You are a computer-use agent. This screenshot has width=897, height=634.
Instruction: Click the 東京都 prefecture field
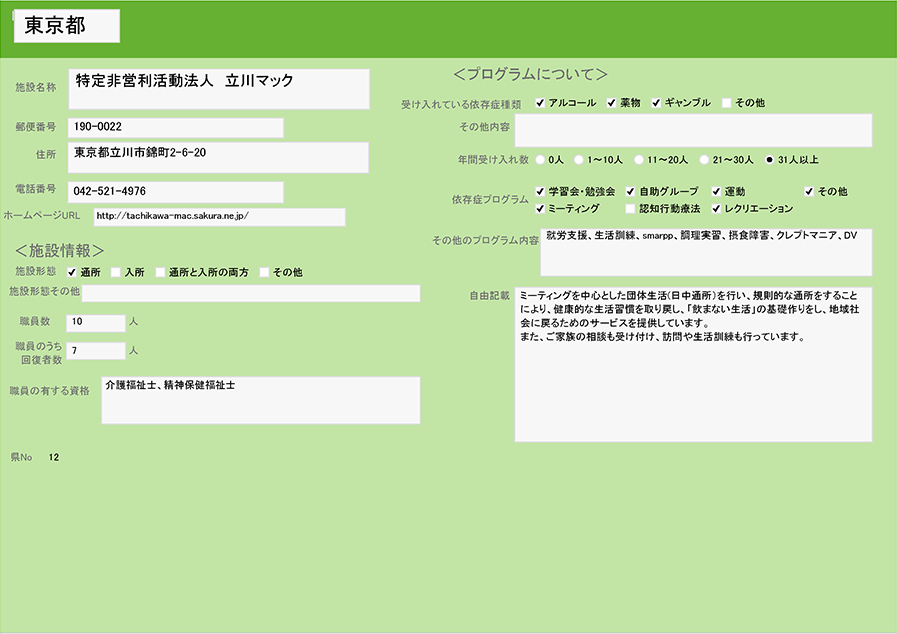point(67,27)
